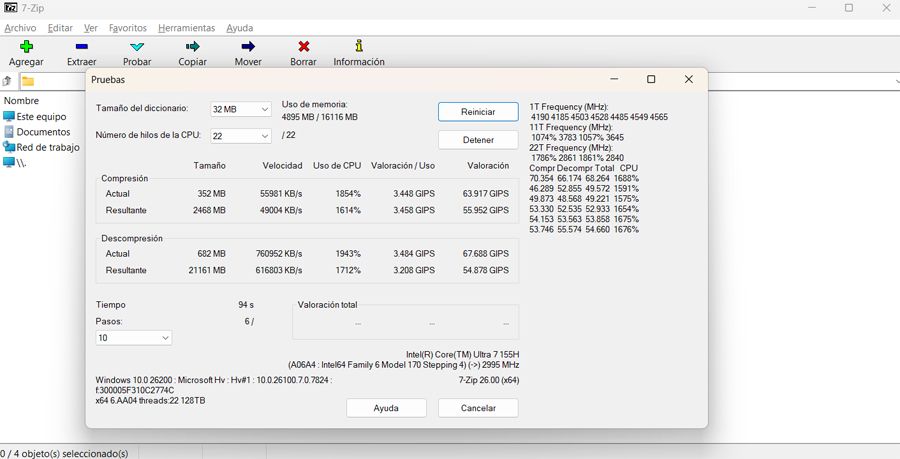This screenshot has height=459, width=900.
Task: Click the Reiniciar button
Action: click(478, 112)
